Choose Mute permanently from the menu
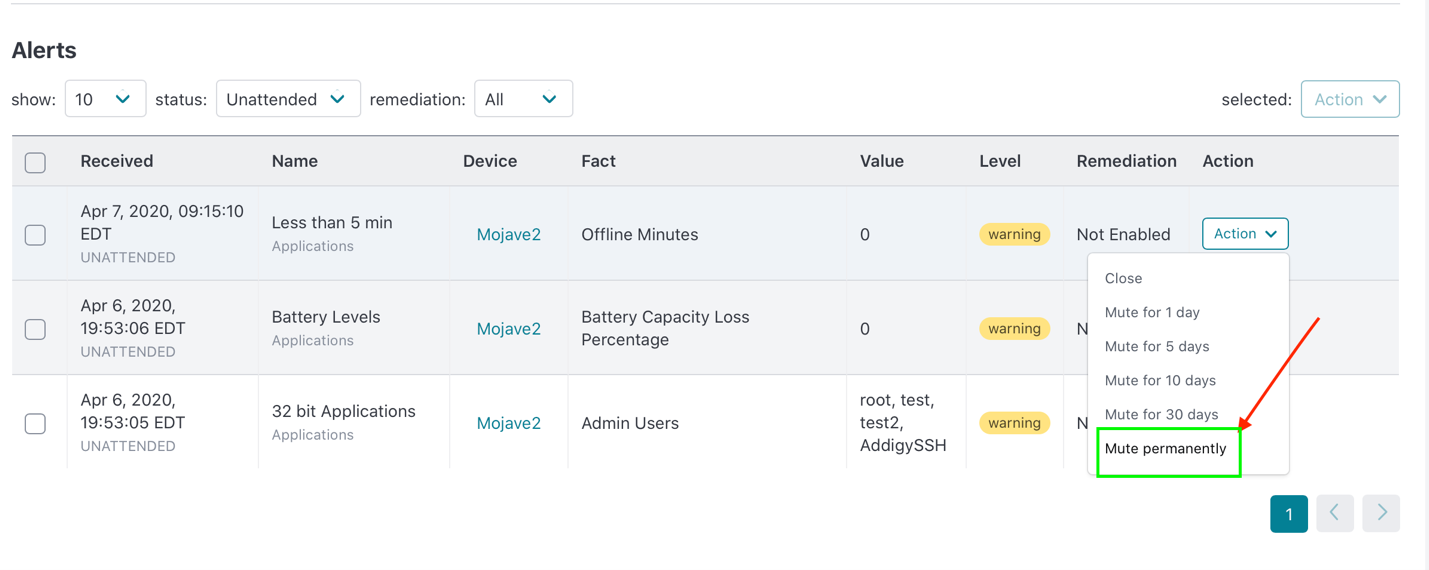 pyautogui.click(x=1165, y=449)
